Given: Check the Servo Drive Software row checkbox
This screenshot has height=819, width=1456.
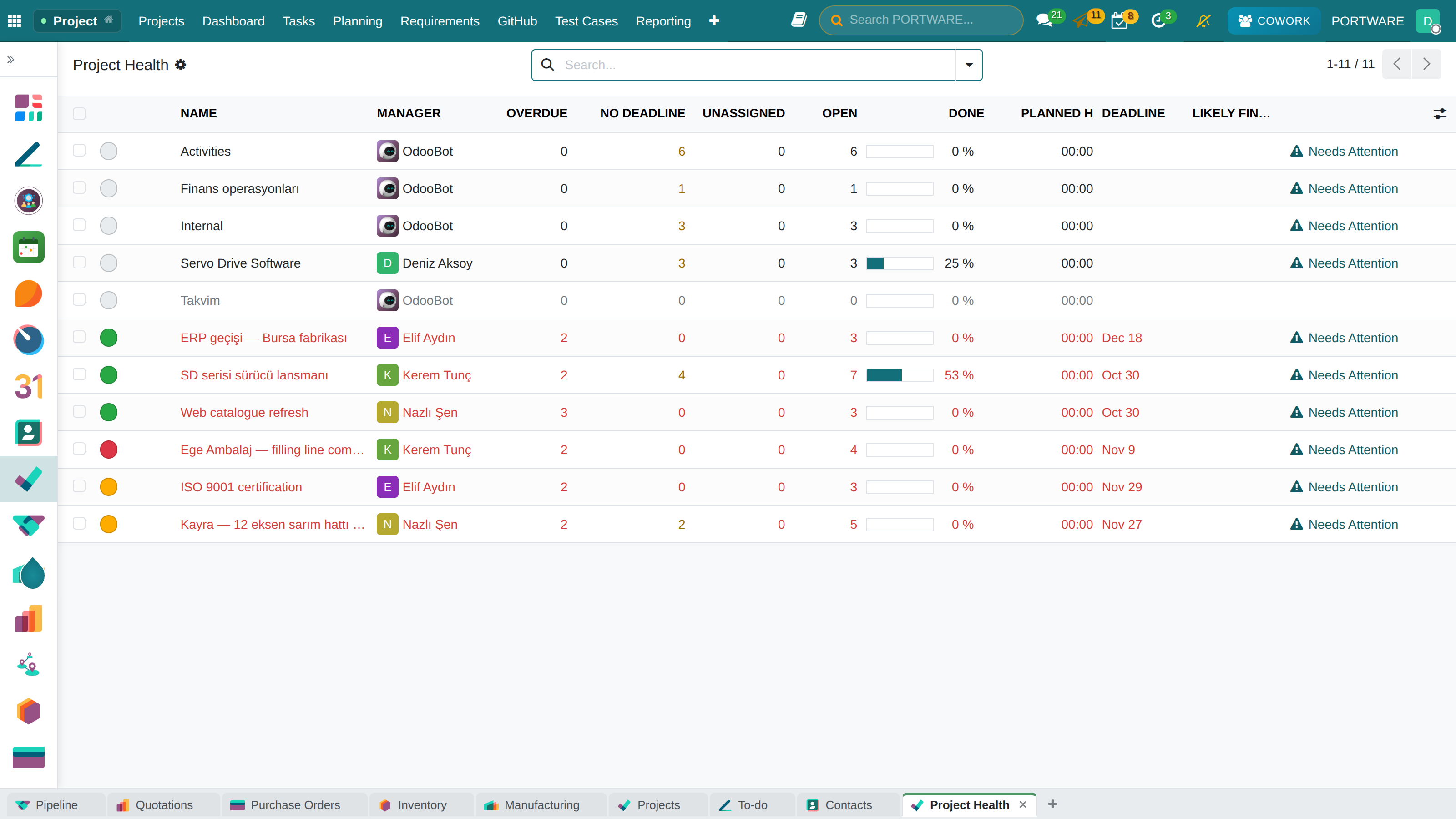Looking at the screenshot, I should tap(79, 262).
